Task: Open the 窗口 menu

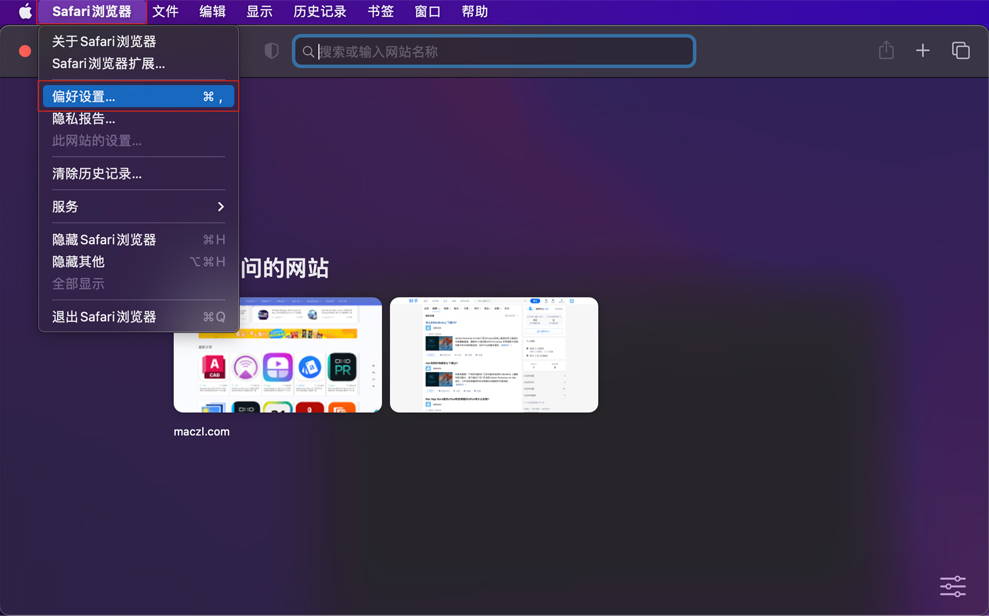Action: 427,11
